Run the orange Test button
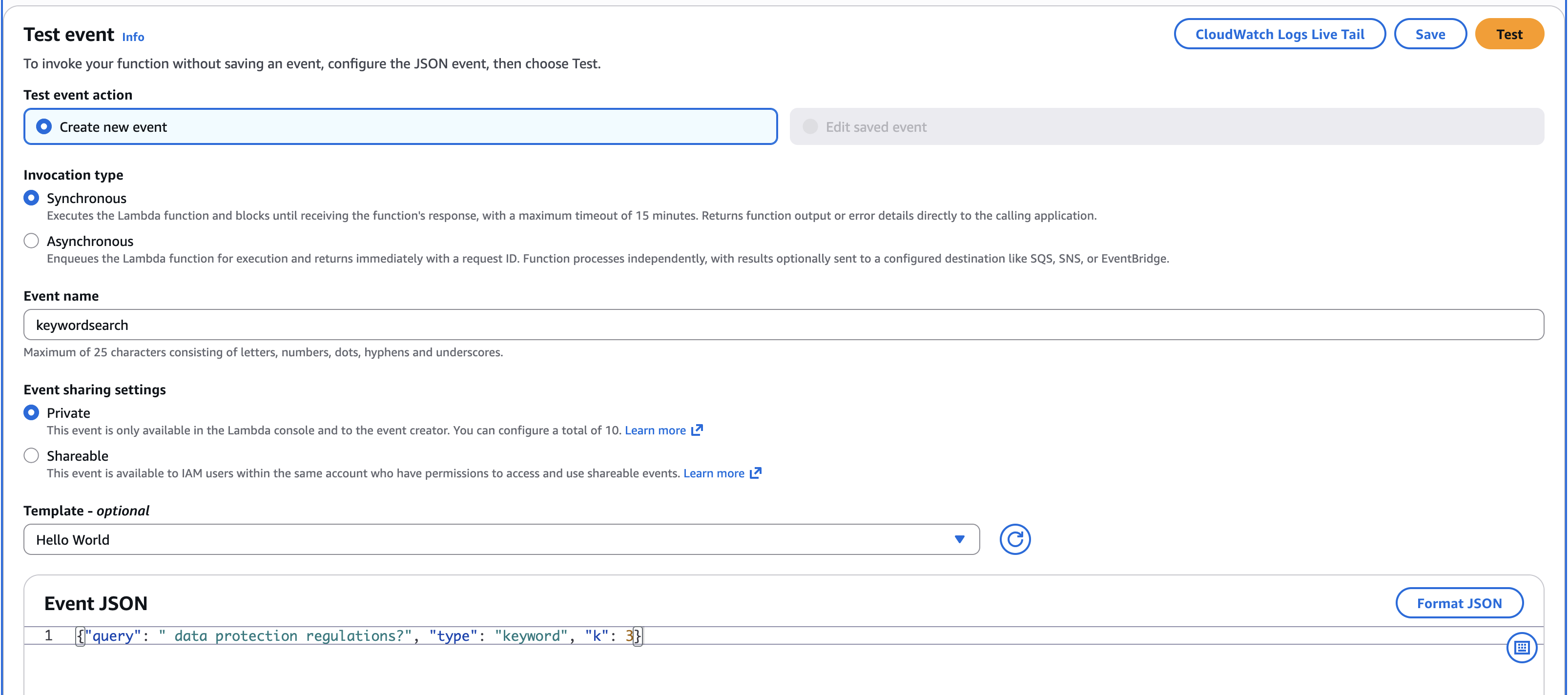 [x=1509, y=34]
